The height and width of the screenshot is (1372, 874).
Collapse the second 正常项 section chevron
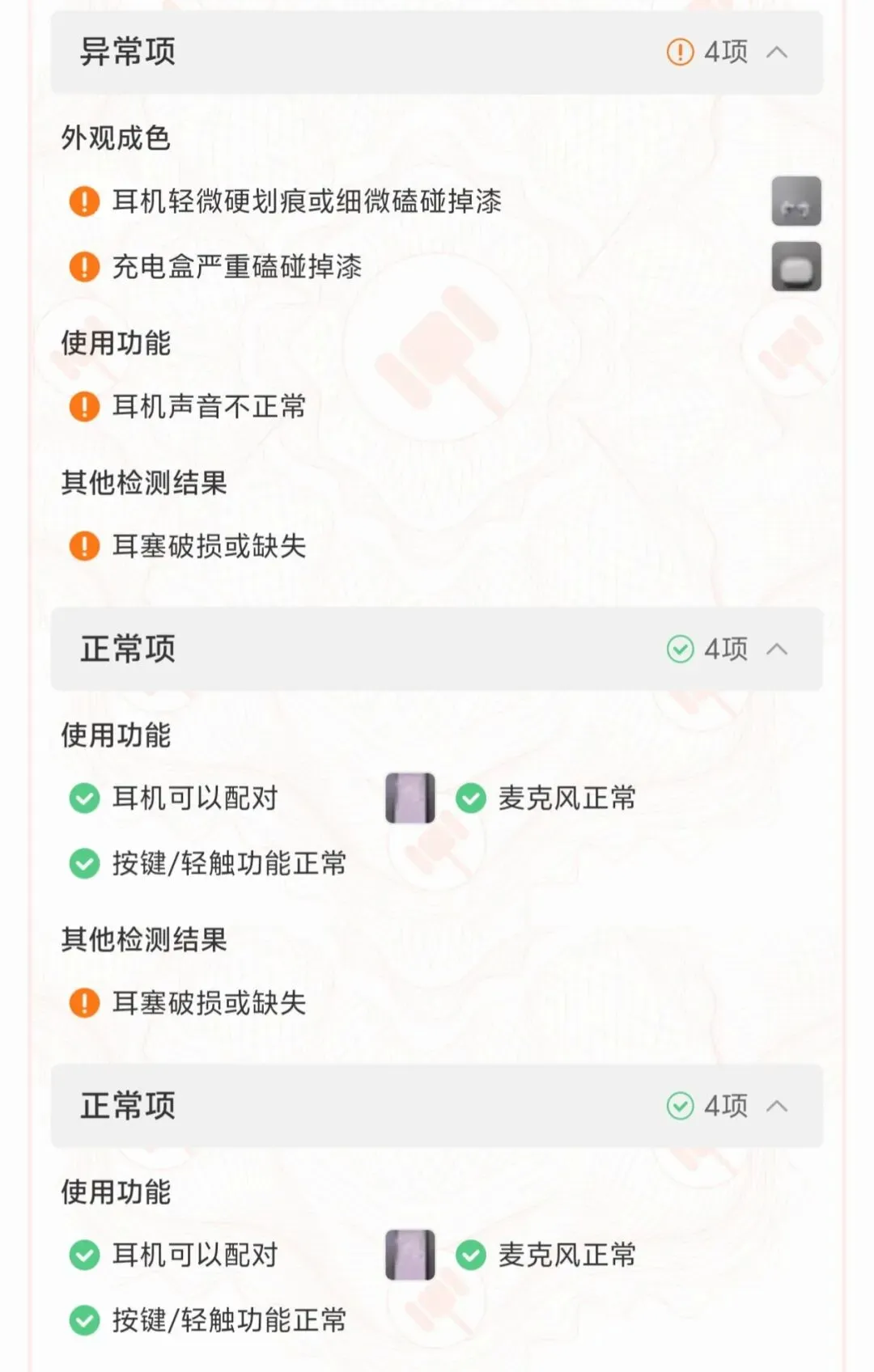click(777, 1106)
